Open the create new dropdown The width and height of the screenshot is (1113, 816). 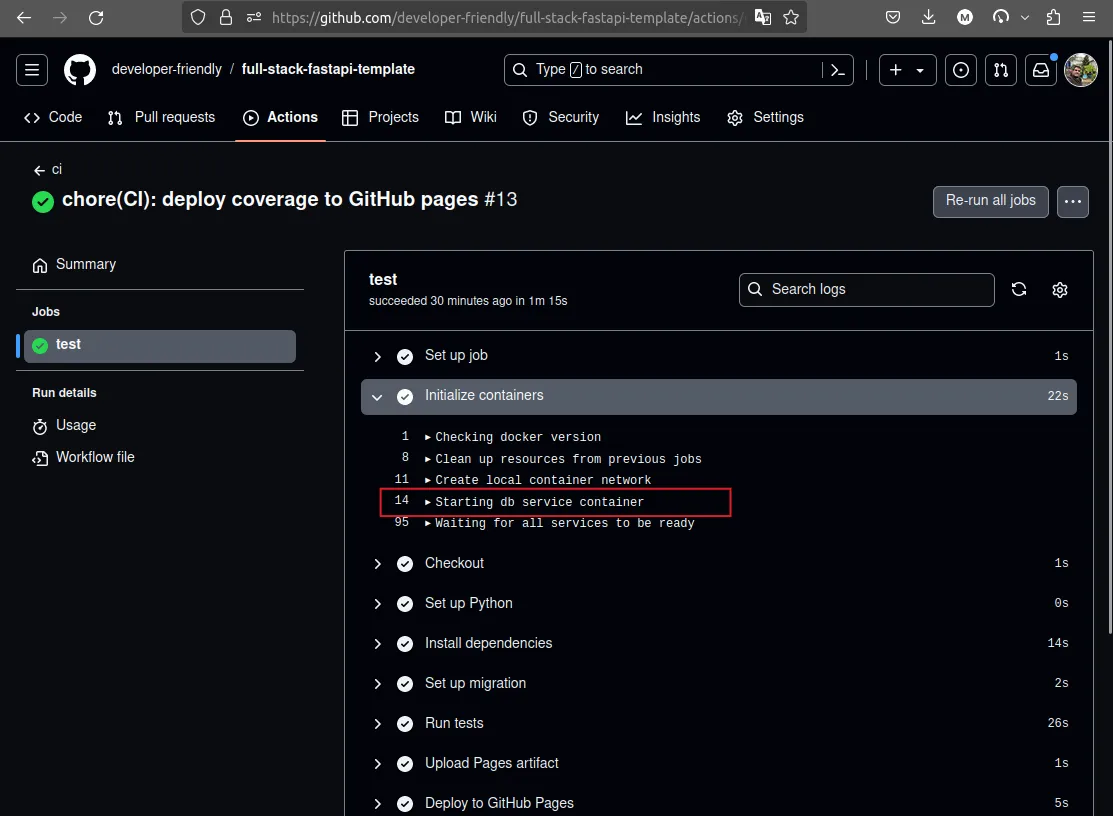pos(907,70)
